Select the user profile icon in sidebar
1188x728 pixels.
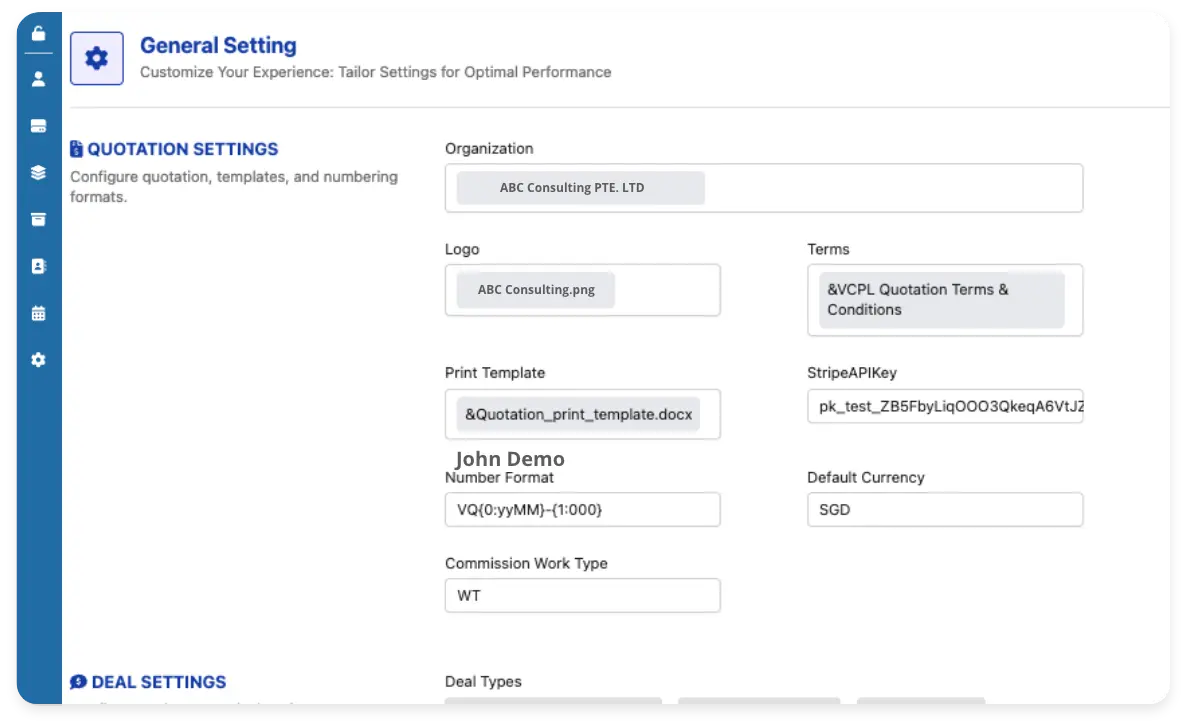[x=38, y=79]
